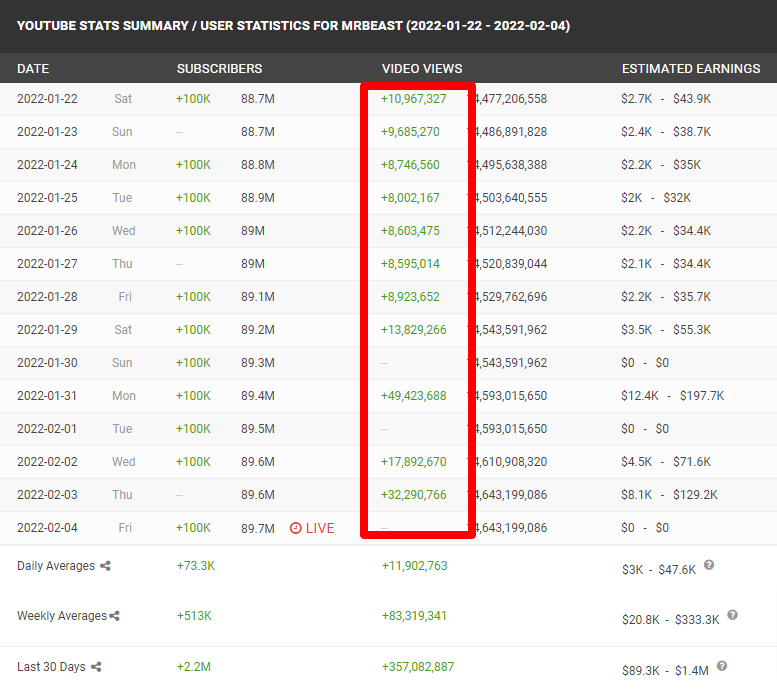777x696 pixels.
Task: Open help icon beside daily earnings $3K - $47.6K
Action: click(709, 565)
